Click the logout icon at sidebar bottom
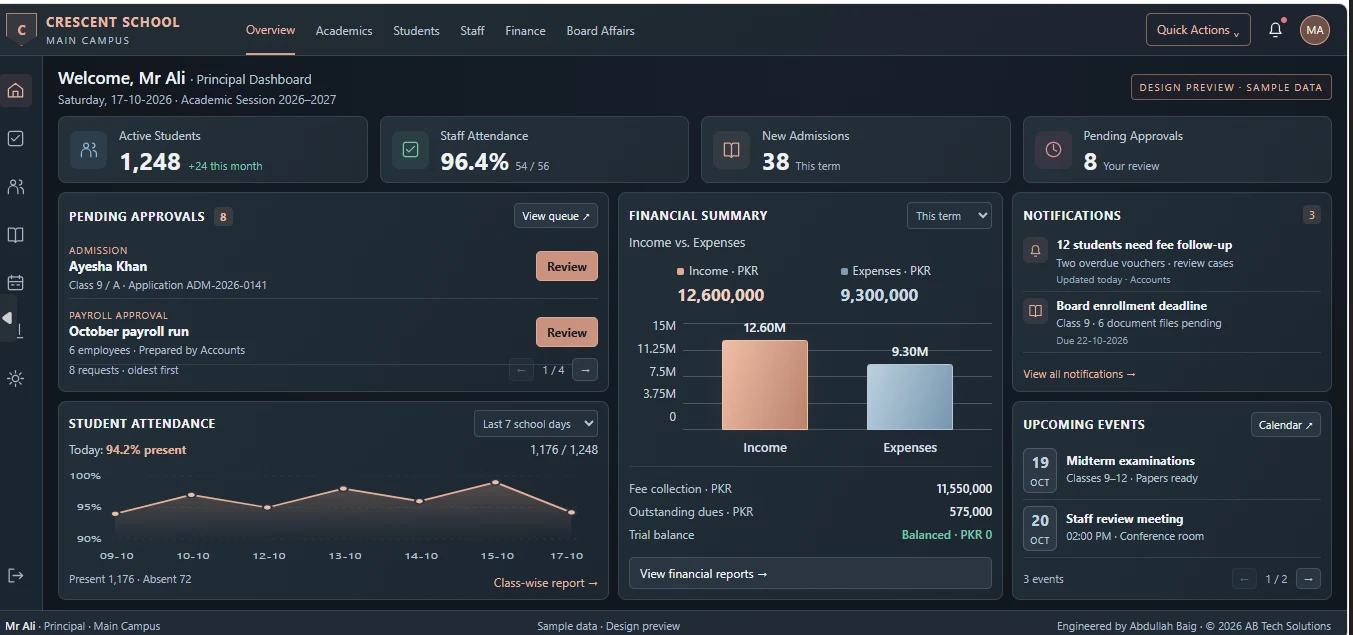This screenshot has width=1353, height=635. (15, 575)
